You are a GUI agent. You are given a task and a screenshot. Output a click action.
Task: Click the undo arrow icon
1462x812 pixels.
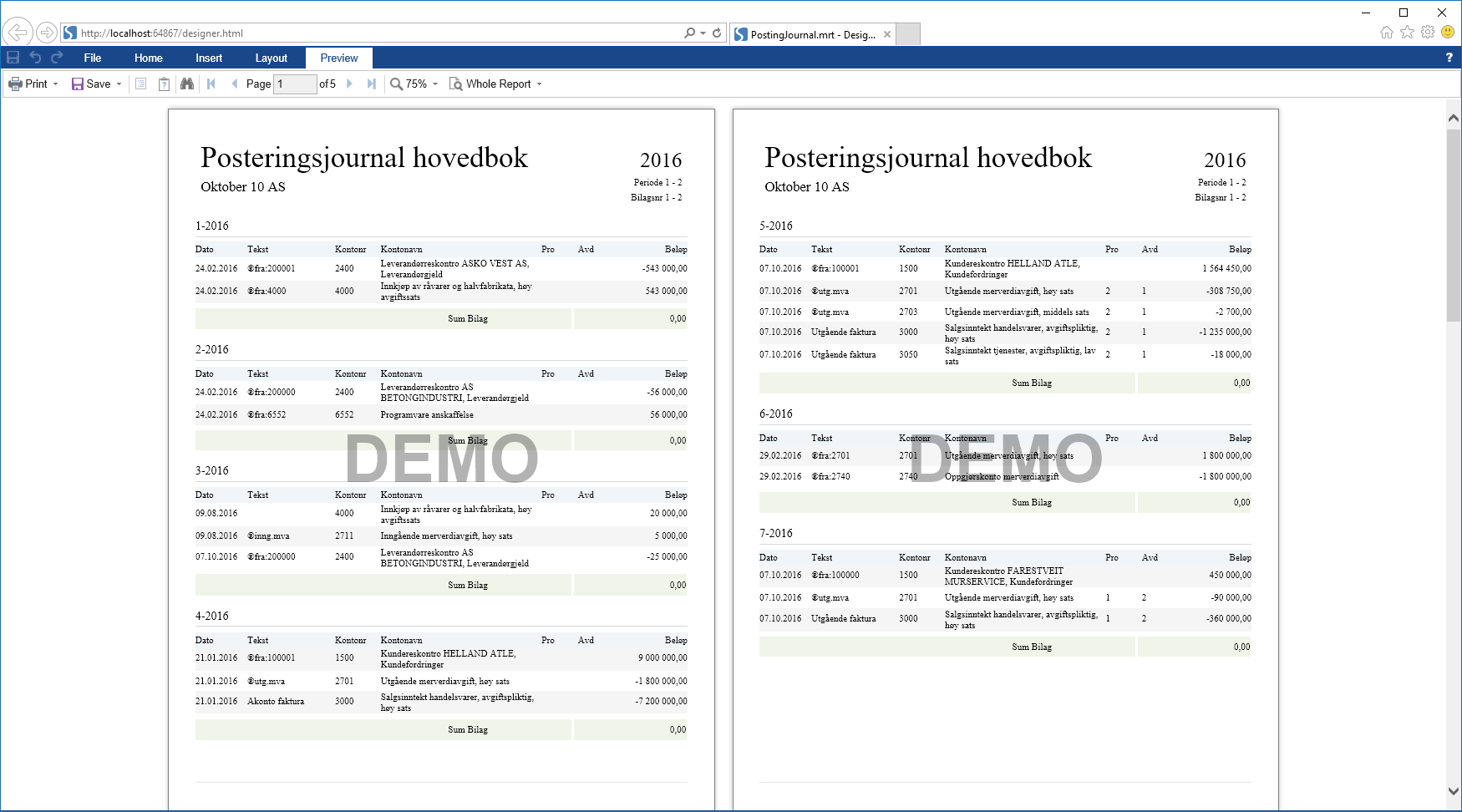coord(35,58)
